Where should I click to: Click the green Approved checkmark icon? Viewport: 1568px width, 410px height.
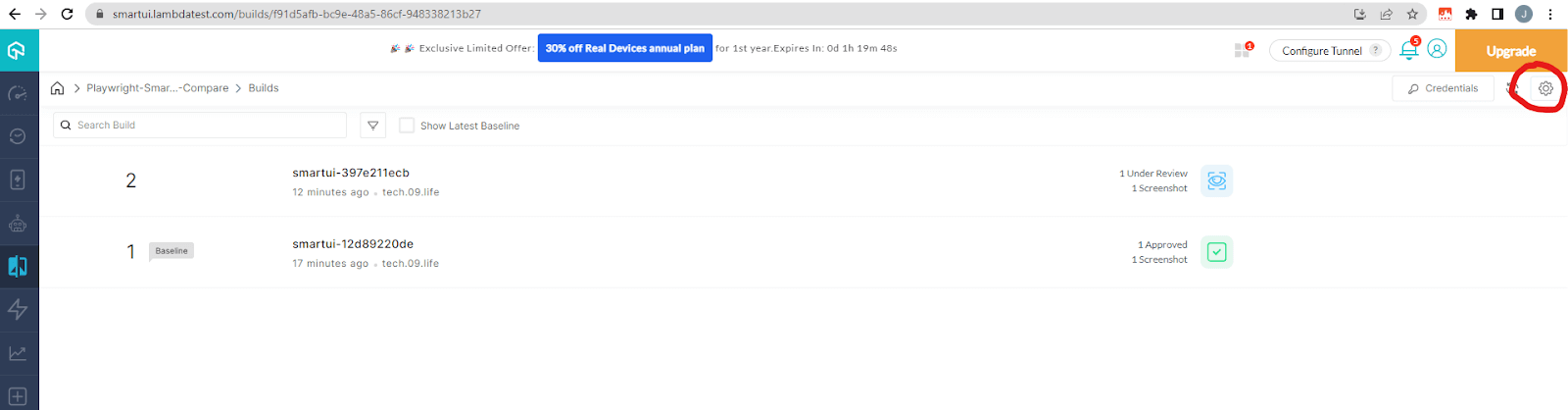(x=1216, y=252)
